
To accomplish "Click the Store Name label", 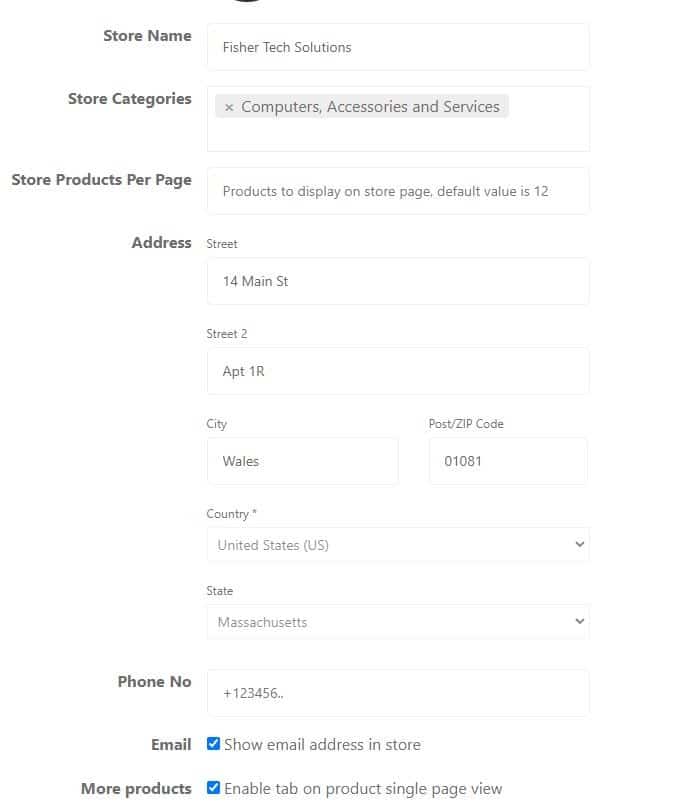I will (x=147, y=36).
